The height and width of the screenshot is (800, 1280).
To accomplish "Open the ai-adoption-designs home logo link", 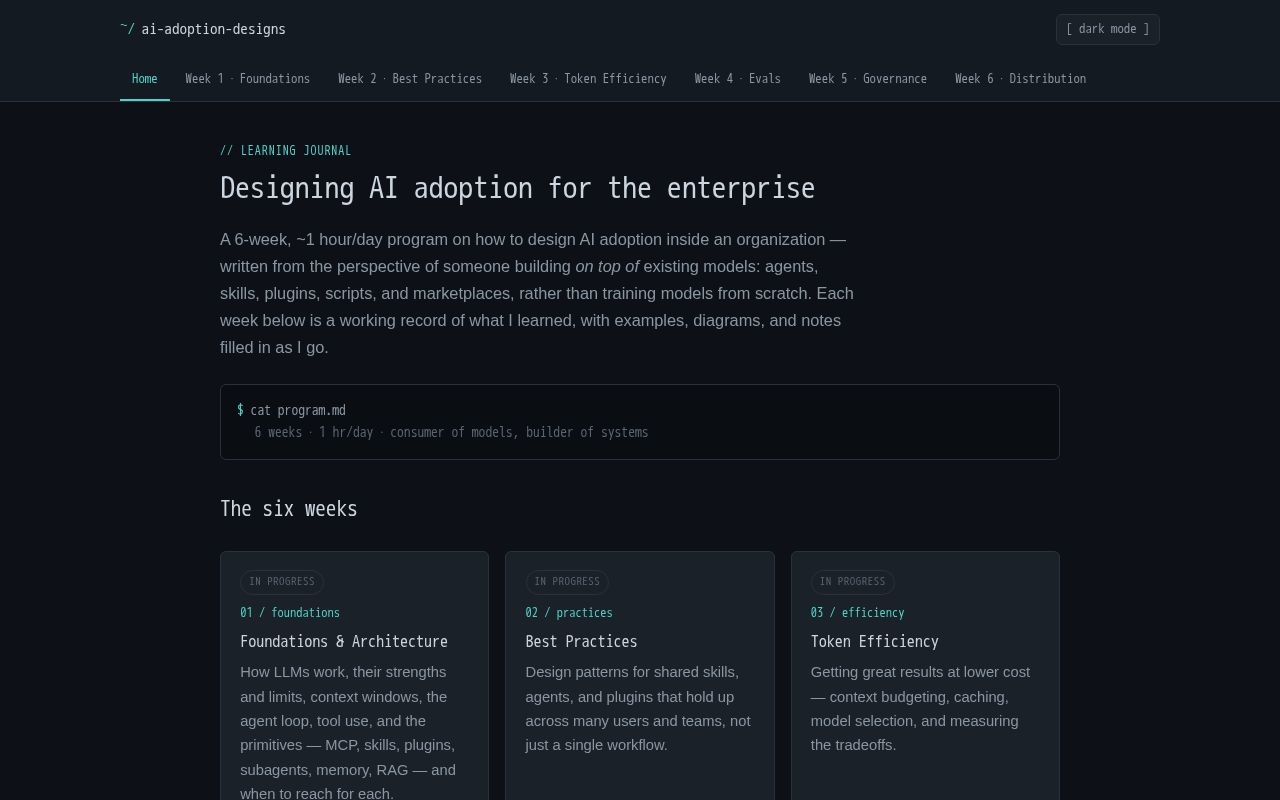I will [203, 29].
